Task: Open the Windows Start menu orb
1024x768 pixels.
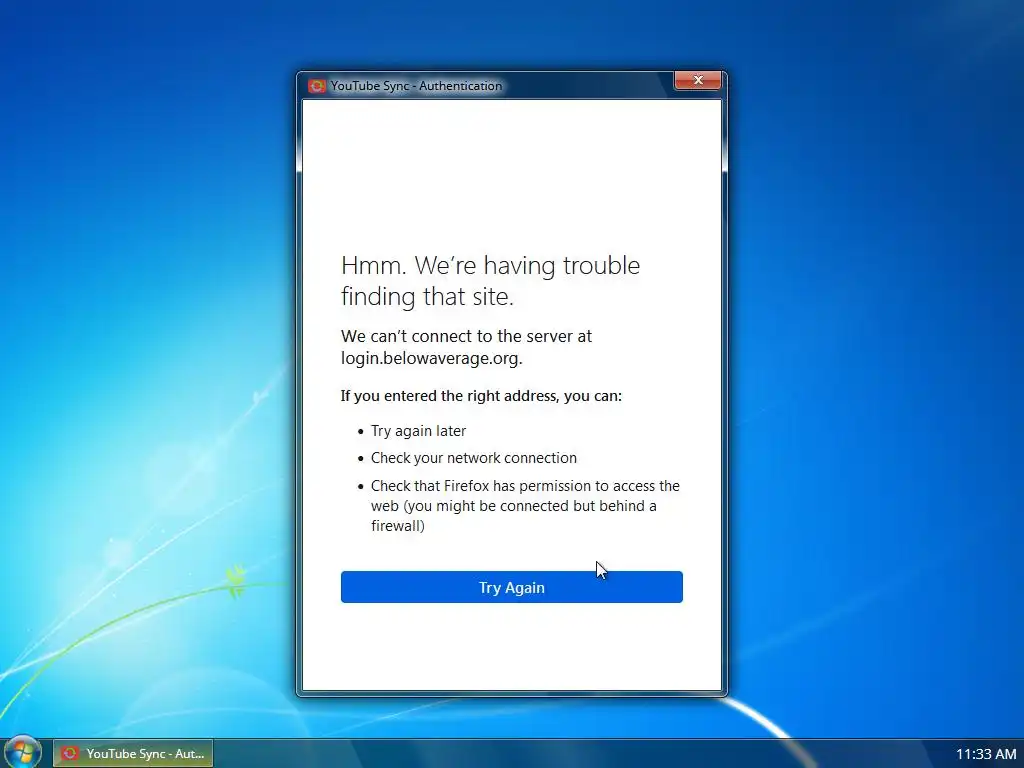Action: pyautogui.click(x=23, y=752)
